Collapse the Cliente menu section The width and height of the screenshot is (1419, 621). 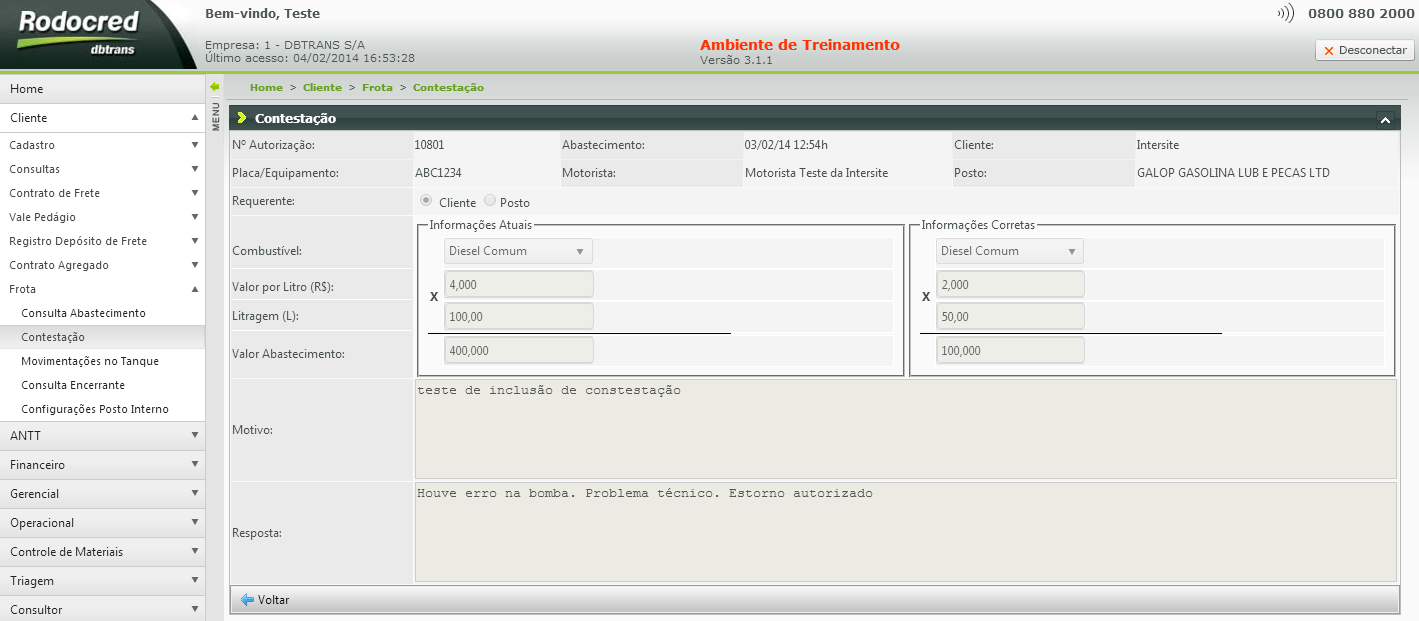(x=102, y=118)
